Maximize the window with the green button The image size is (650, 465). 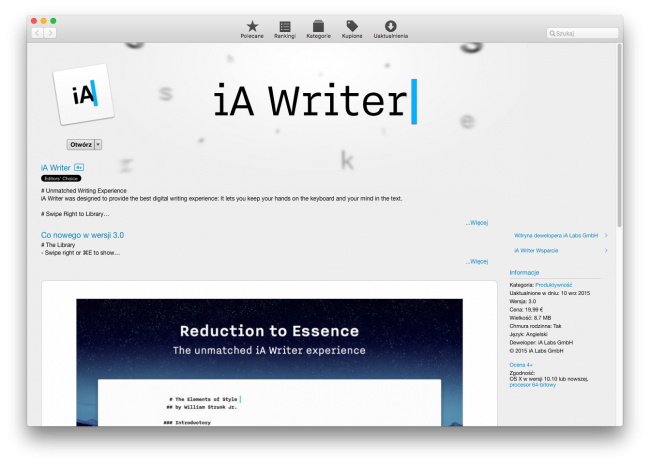pos(53,21)
